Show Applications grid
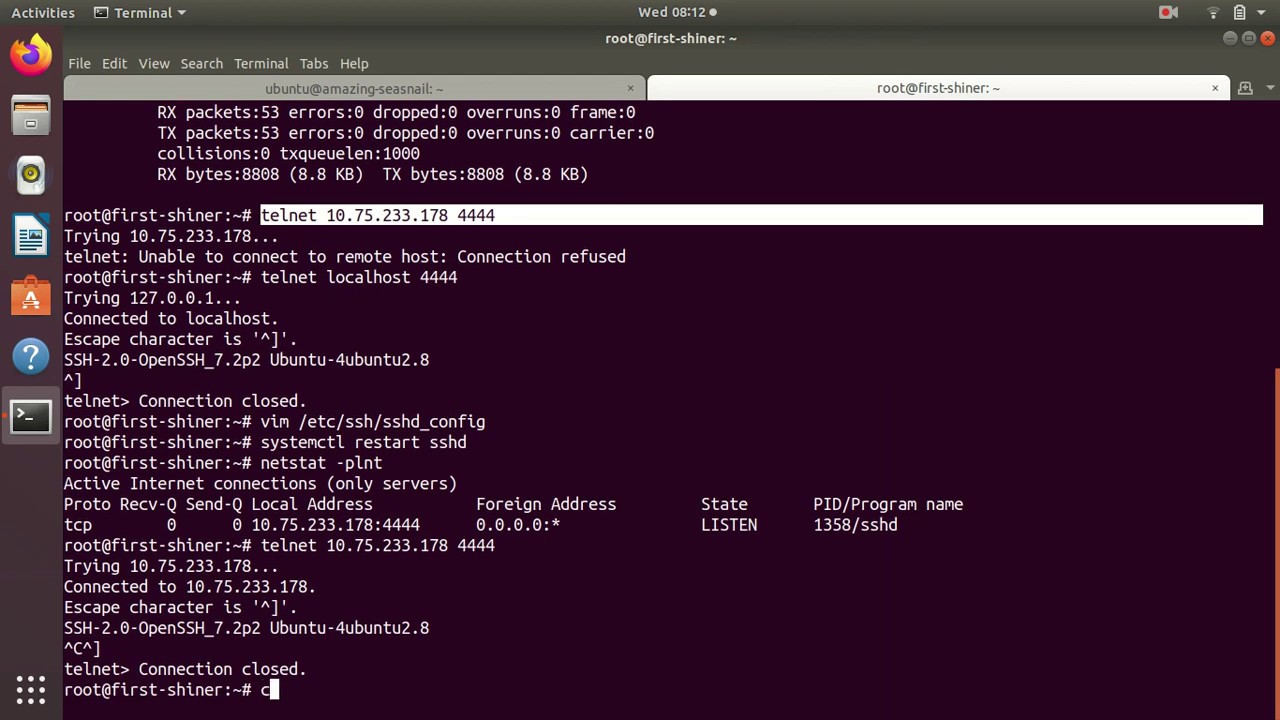Image resolution: width=1280 pixels, height=720 pixels. 31,689
